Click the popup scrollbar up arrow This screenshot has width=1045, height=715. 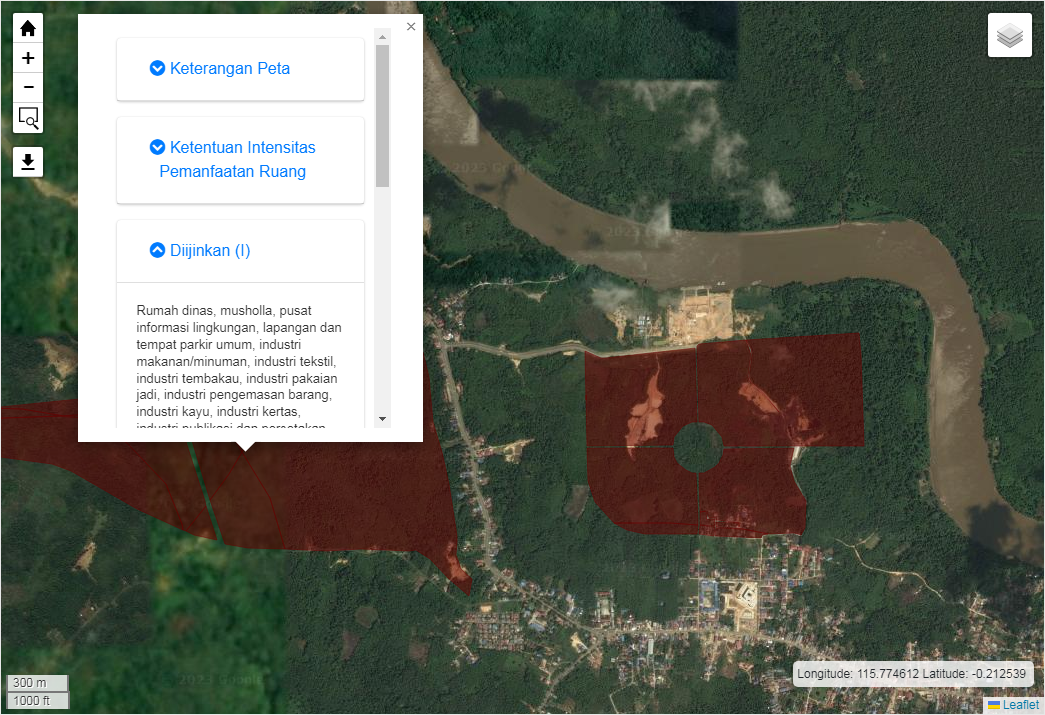point(382,36)
